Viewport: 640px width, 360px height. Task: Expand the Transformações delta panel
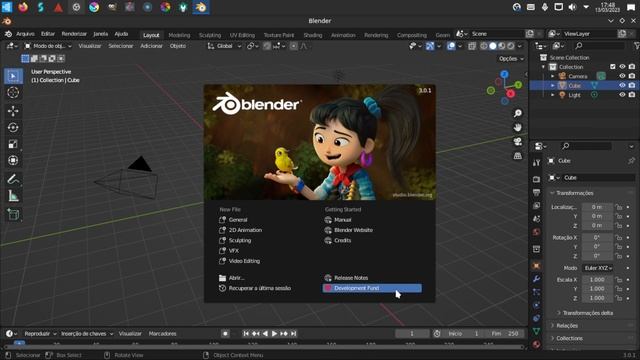[x=587, y=313]
